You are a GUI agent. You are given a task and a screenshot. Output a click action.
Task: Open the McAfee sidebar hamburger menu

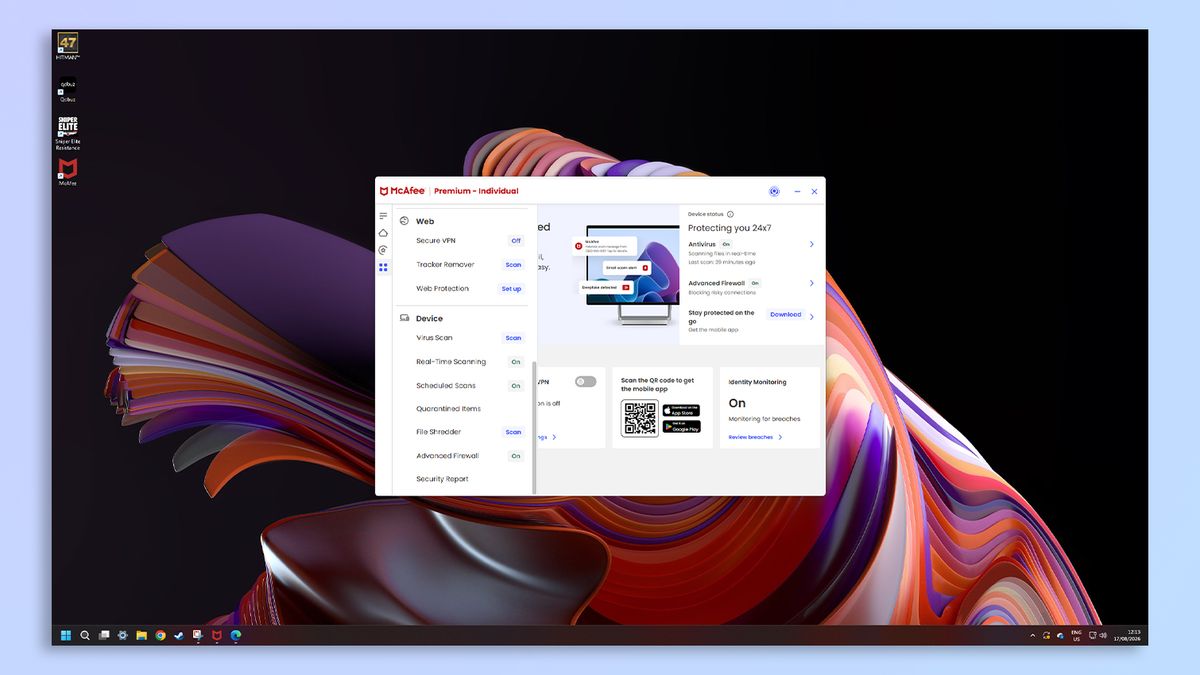click(383, 216)
